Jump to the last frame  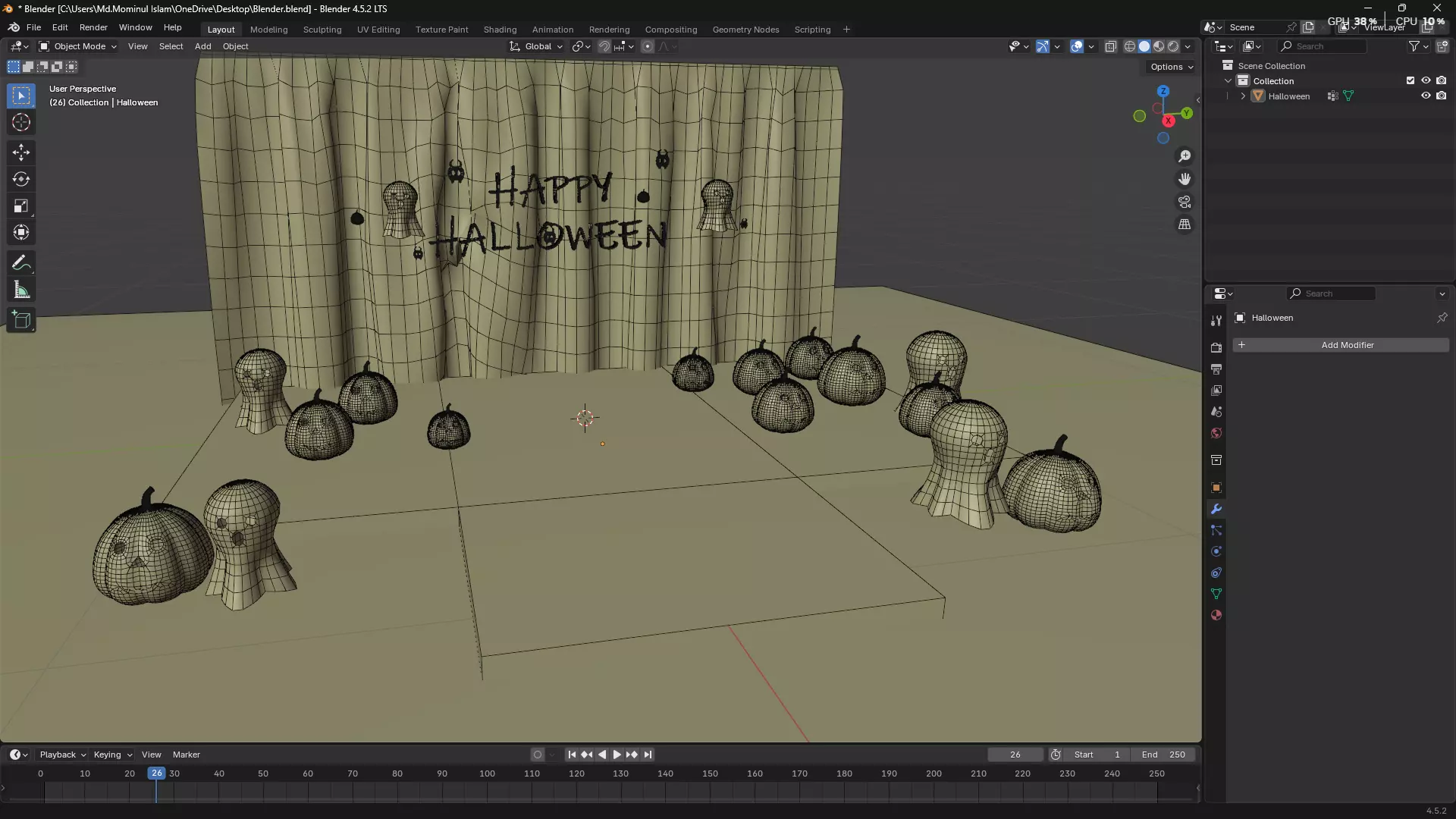[x=648, y=755]
